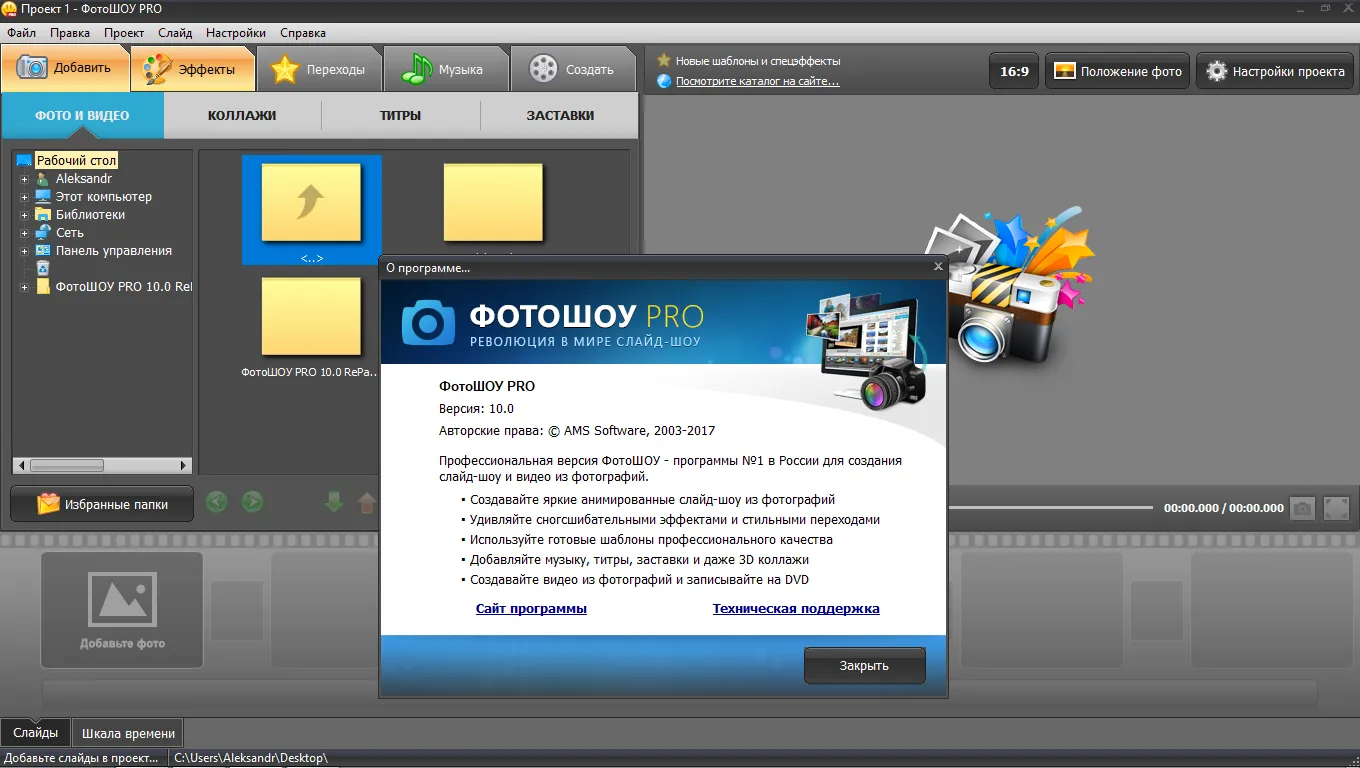Click the 00:00.000 / 00:00.000 time readout
Screen dimensions: 1360x768
pos(1224,508)
